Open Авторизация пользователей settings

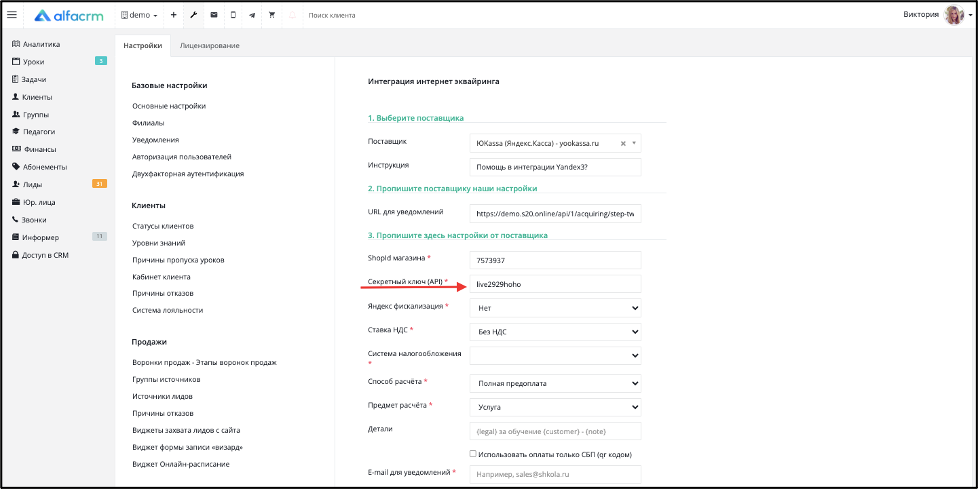(x=182, y=157)
